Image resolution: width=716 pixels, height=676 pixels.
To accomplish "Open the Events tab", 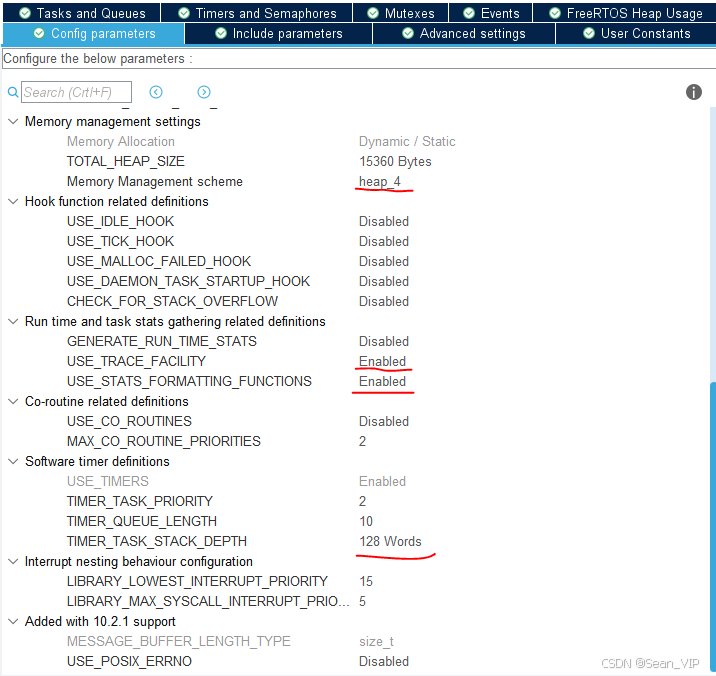I will 491,13.
